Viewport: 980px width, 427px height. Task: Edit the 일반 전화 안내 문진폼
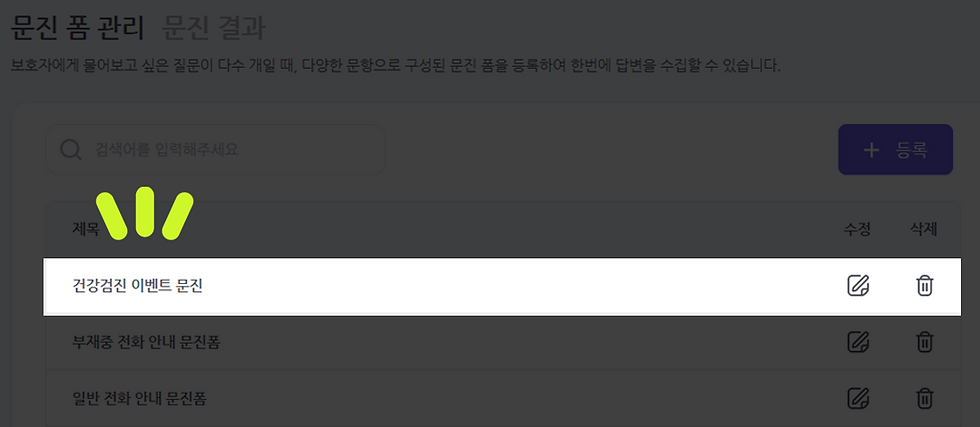[858, 398]
